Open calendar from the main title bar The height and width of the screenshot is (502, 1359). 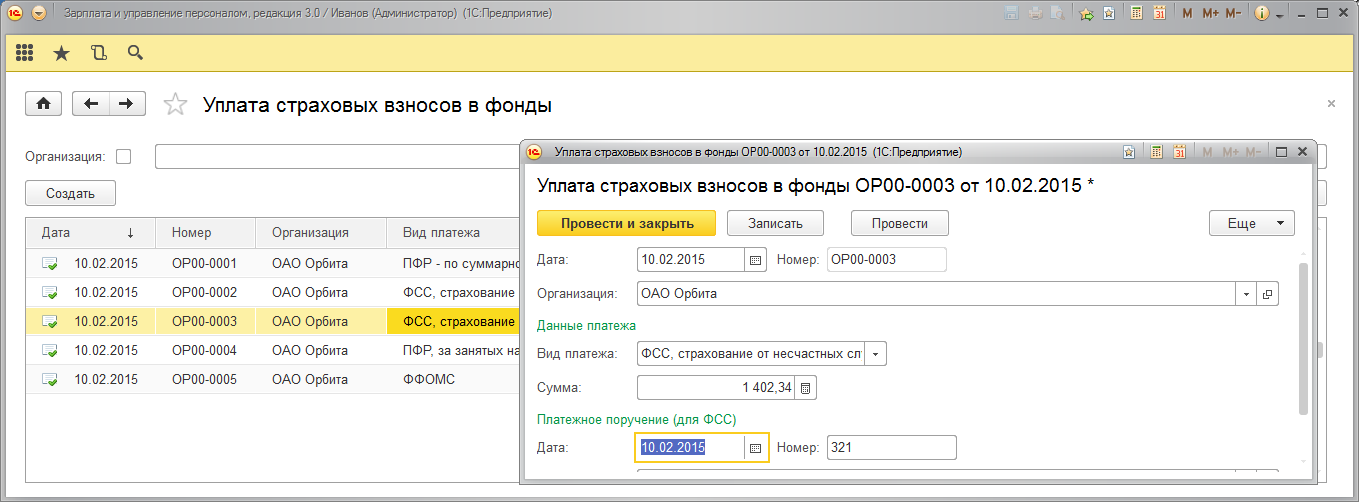1159,14
